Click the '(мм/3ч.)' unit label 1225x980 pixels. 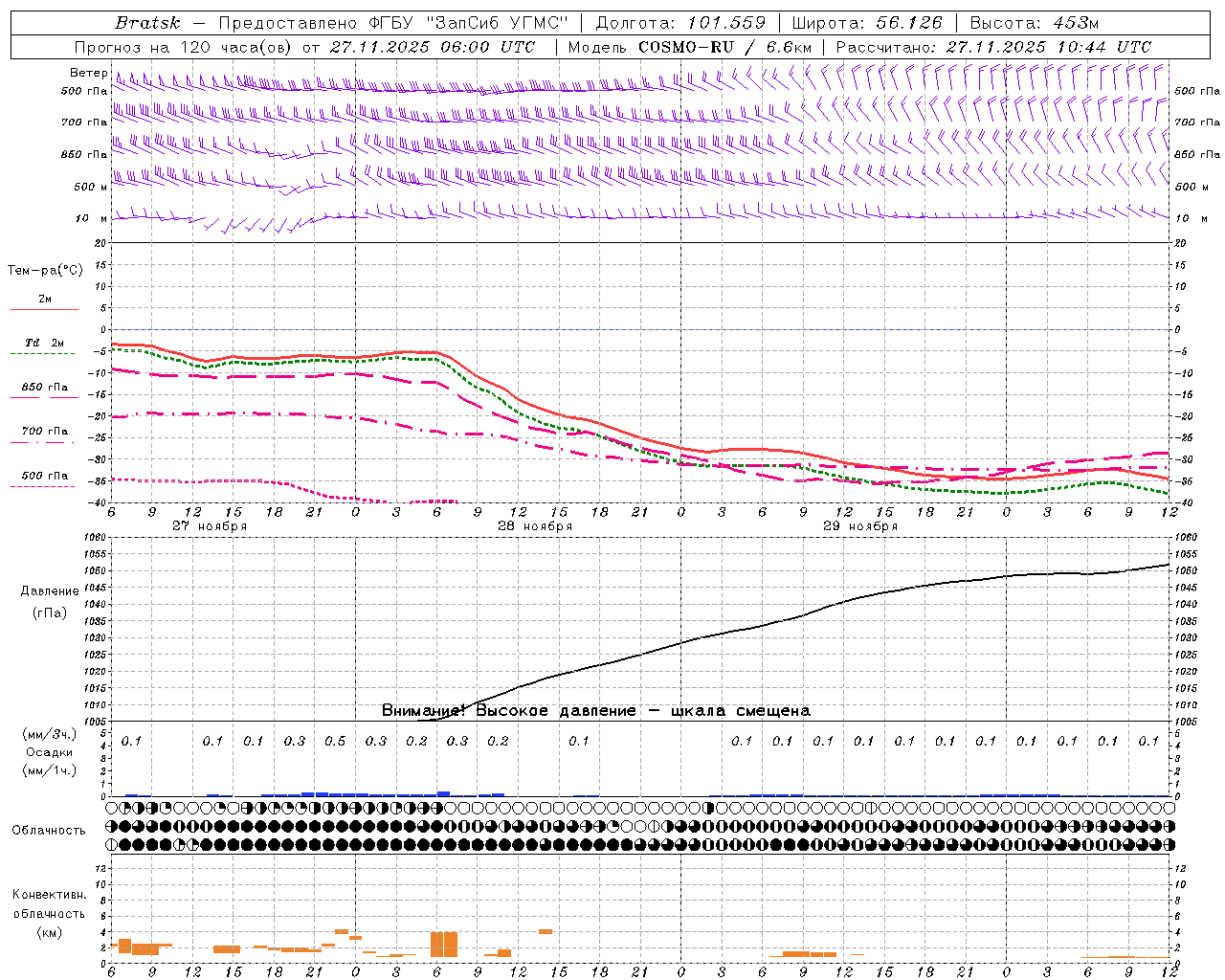(50, 734)
